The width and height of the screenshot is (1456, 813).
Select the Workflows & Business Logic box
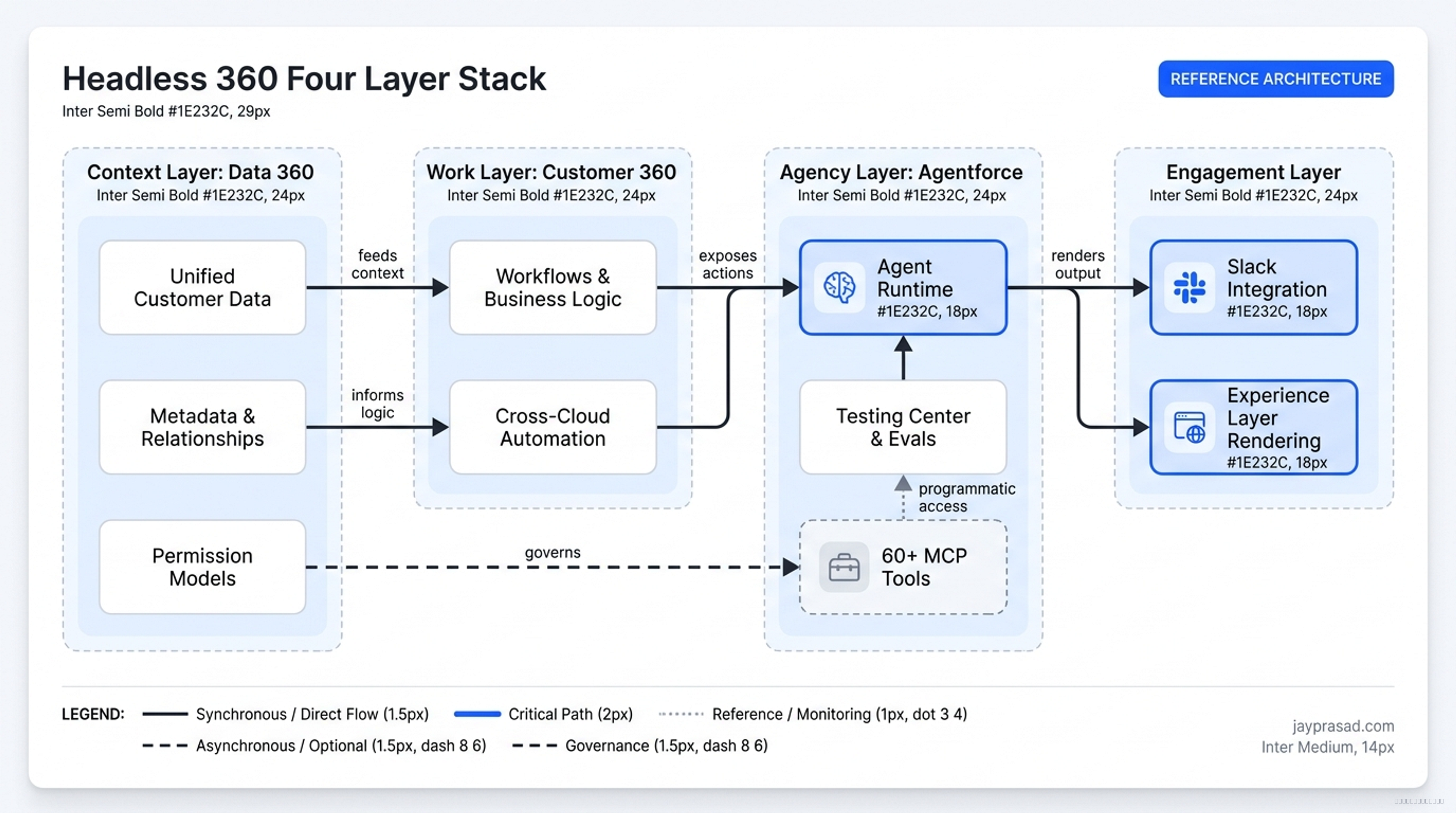[x=553, y=287]
